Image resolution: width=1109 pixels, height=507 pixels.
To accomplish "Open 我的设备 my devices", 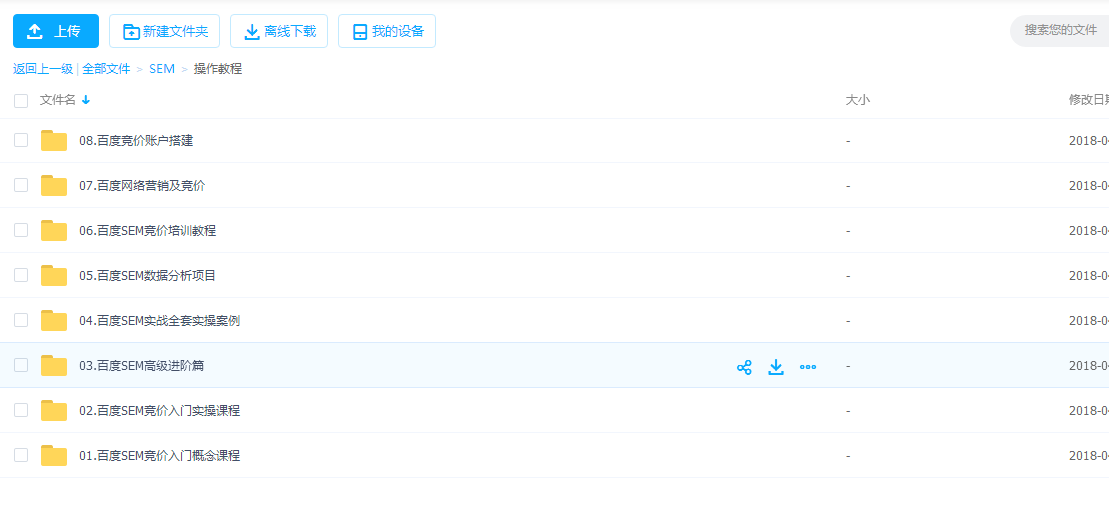I will (x=387, y=31).
